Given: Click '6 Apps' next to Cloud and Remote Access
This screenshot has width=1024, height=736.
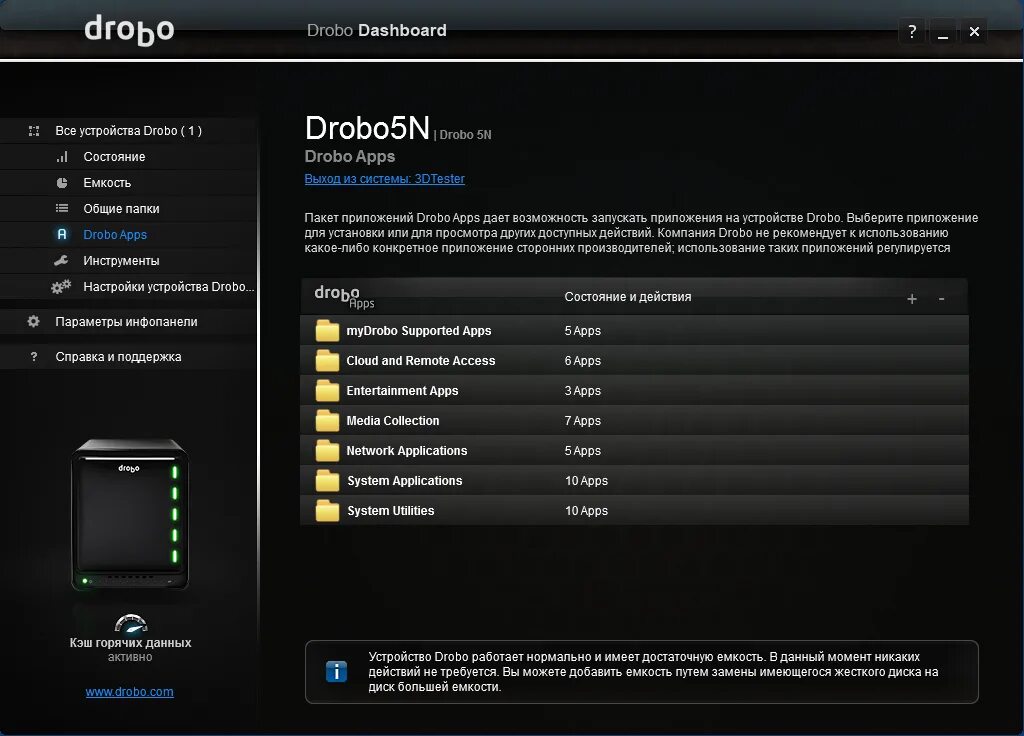Looking at the screenshot, I should (583, 360).
